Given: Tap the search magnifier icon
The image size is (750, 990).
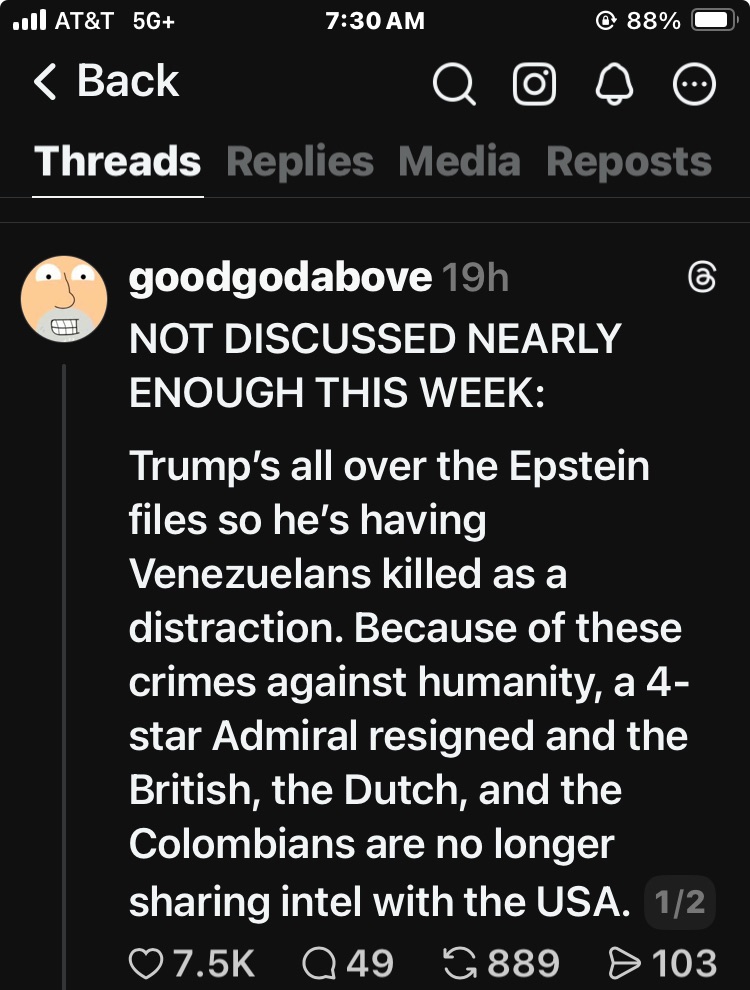Looking at the screenshot, I should tap(454, 86).
